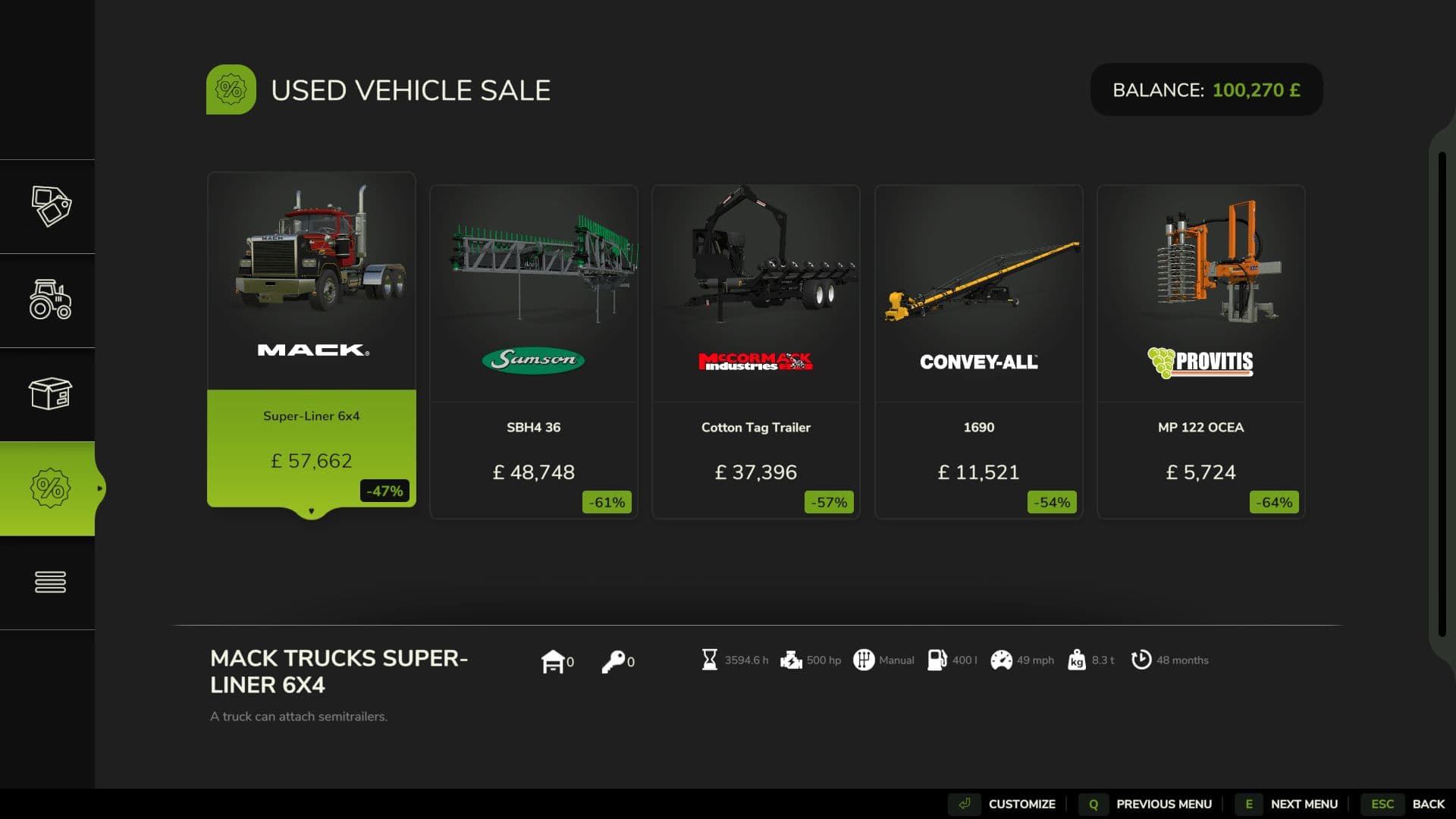This screenshot has height=819, width=1456.
Task: Click the Samson brand logo
Action: (534, 359)
